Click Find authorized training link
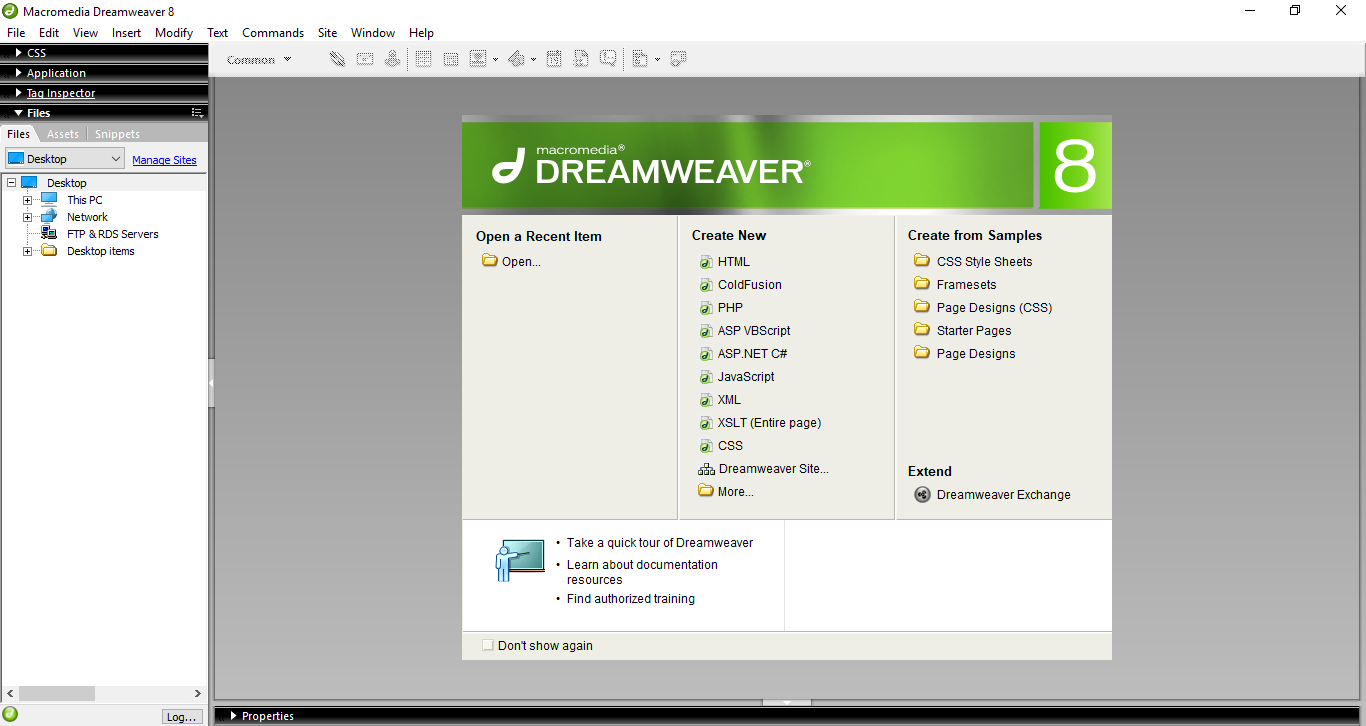Screen dimensions: 1366x726 pos(631,599)
